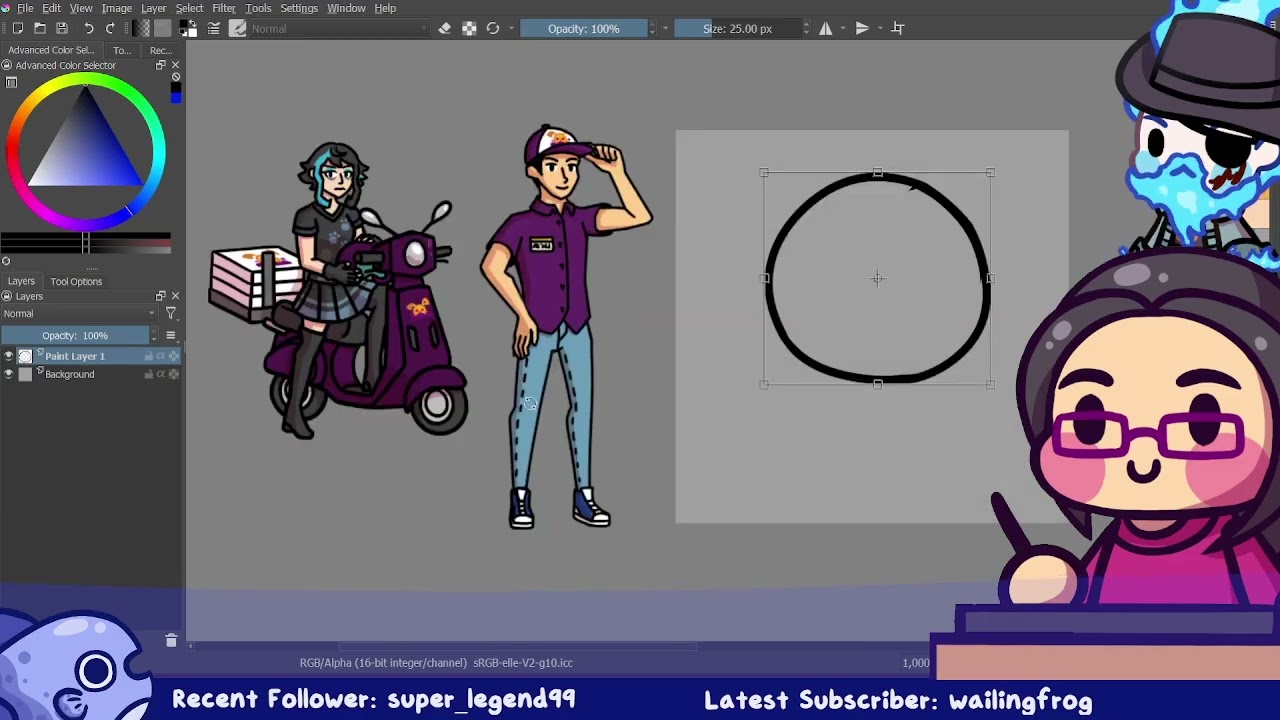Open the Window menu

tap(346, 8)
